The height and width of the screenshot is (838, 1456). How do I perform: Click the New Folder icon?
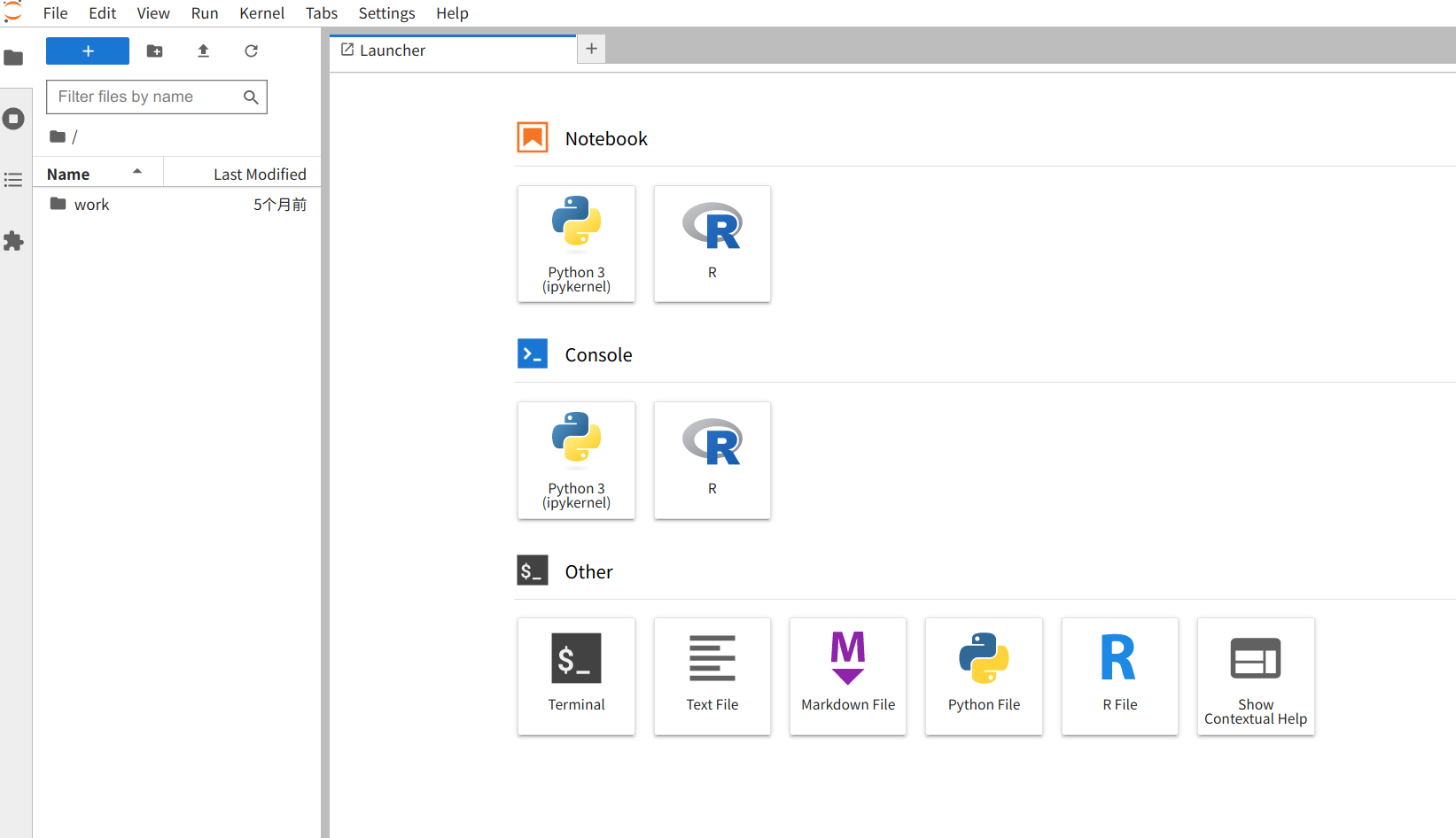154,51
